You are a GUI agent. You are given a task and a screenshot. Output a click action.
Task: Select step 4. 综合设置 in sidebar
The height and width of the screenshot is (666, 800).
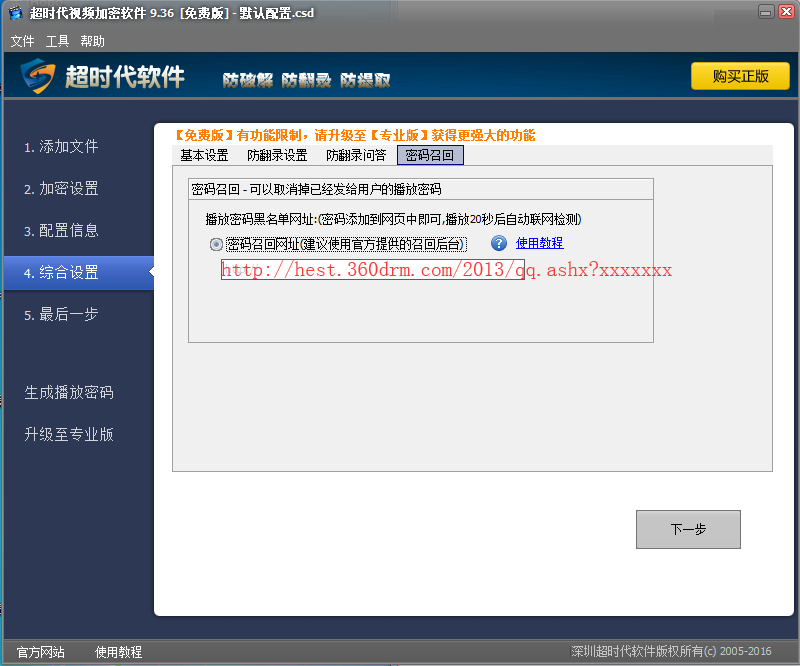pos(79,273)
